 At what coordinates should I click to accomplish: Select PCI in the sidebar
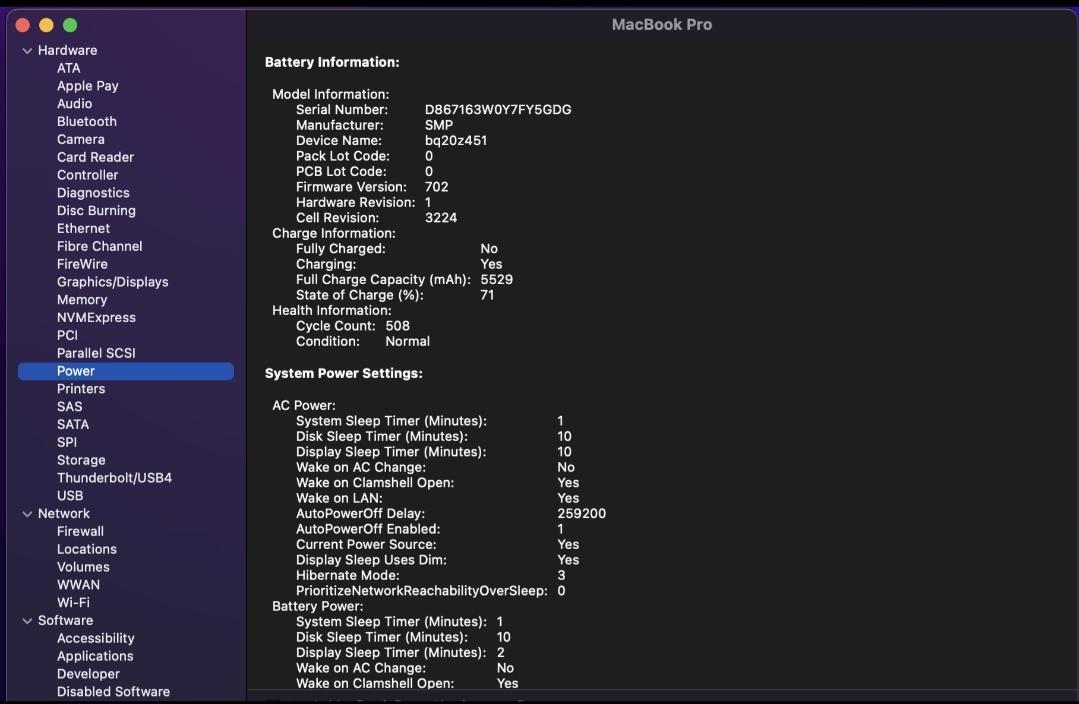(67, 336)
